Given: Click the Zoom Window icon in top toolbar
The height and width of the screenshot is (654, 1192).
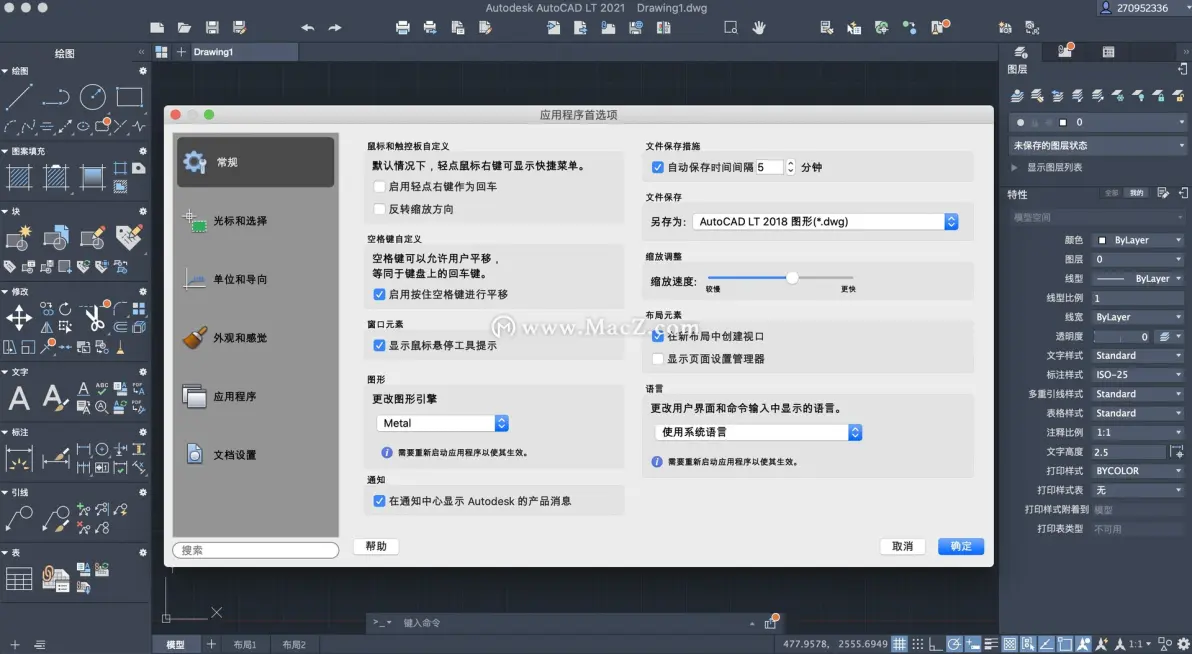Looking at the screenshot, I should coord(731,28).
